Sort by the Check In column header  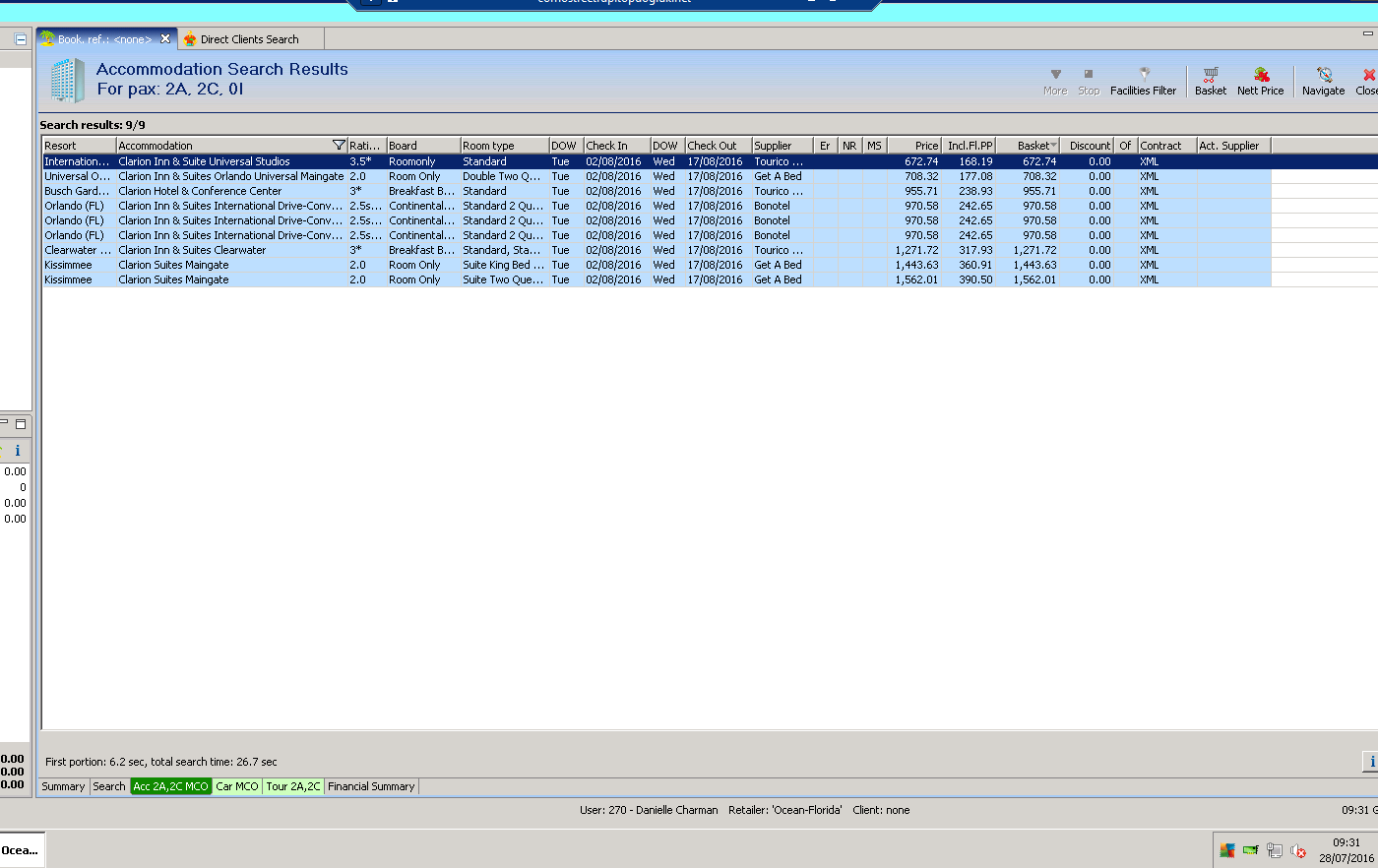click(x=617, y=146)
